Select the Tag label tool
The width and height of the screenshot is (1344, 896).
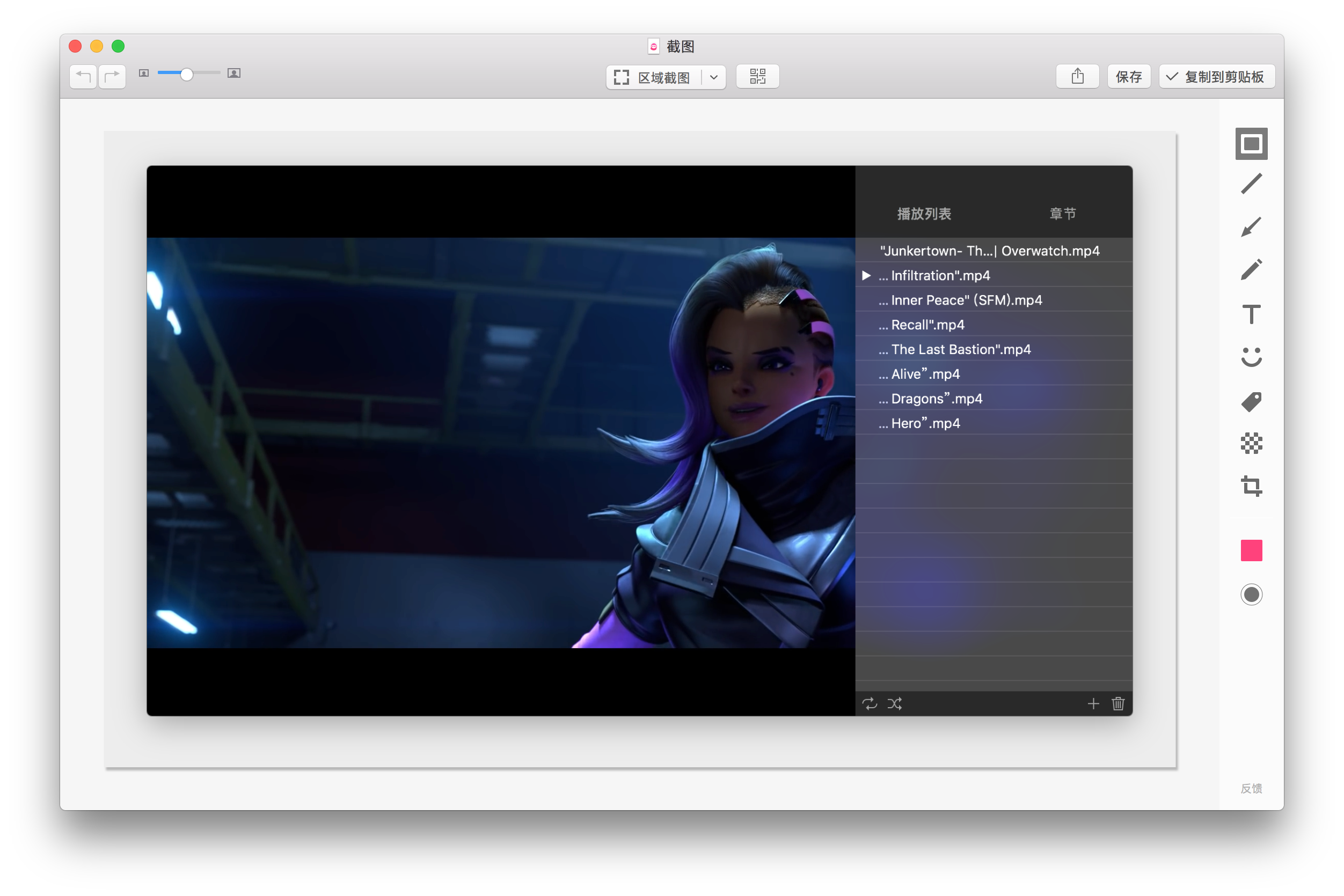point(1251,402)
